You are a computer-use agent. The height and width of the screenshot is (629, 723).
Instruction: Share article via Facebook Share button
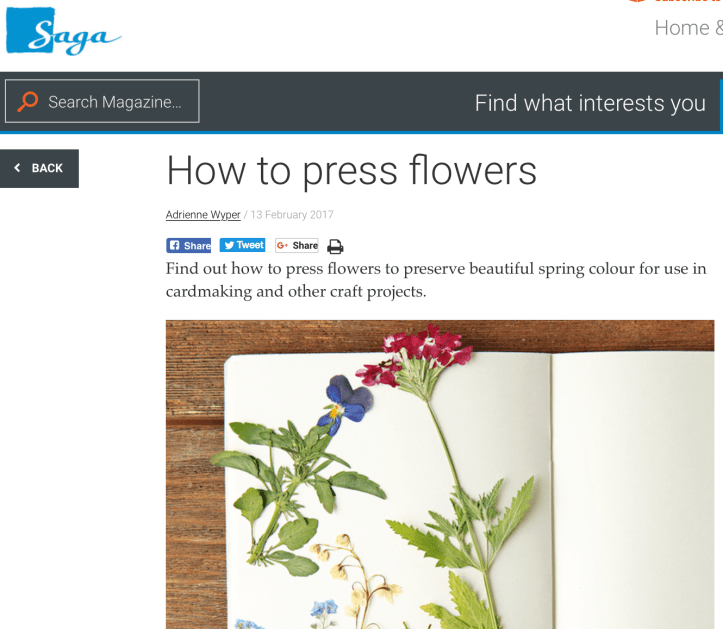click(189, 245)
